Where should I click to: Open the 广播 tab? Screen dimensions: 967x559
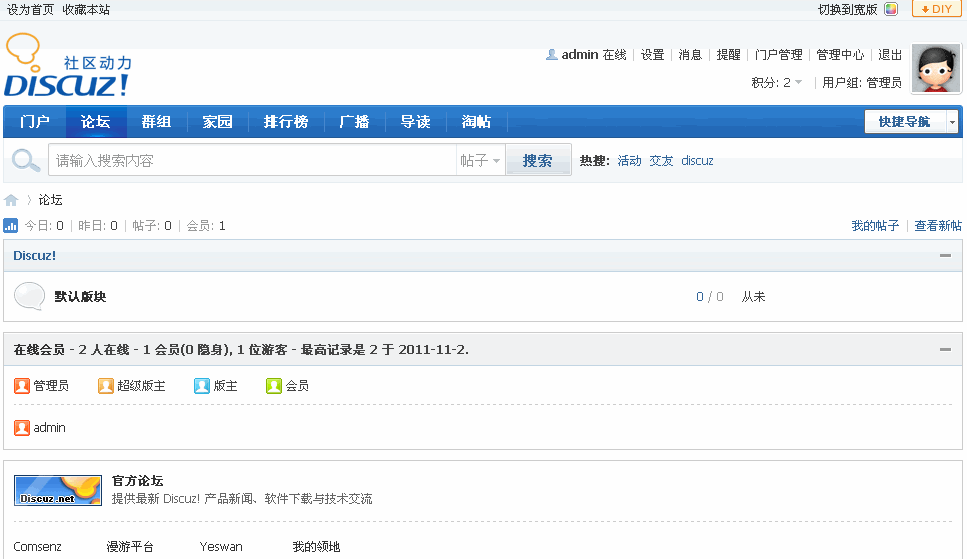click(355, 122)
